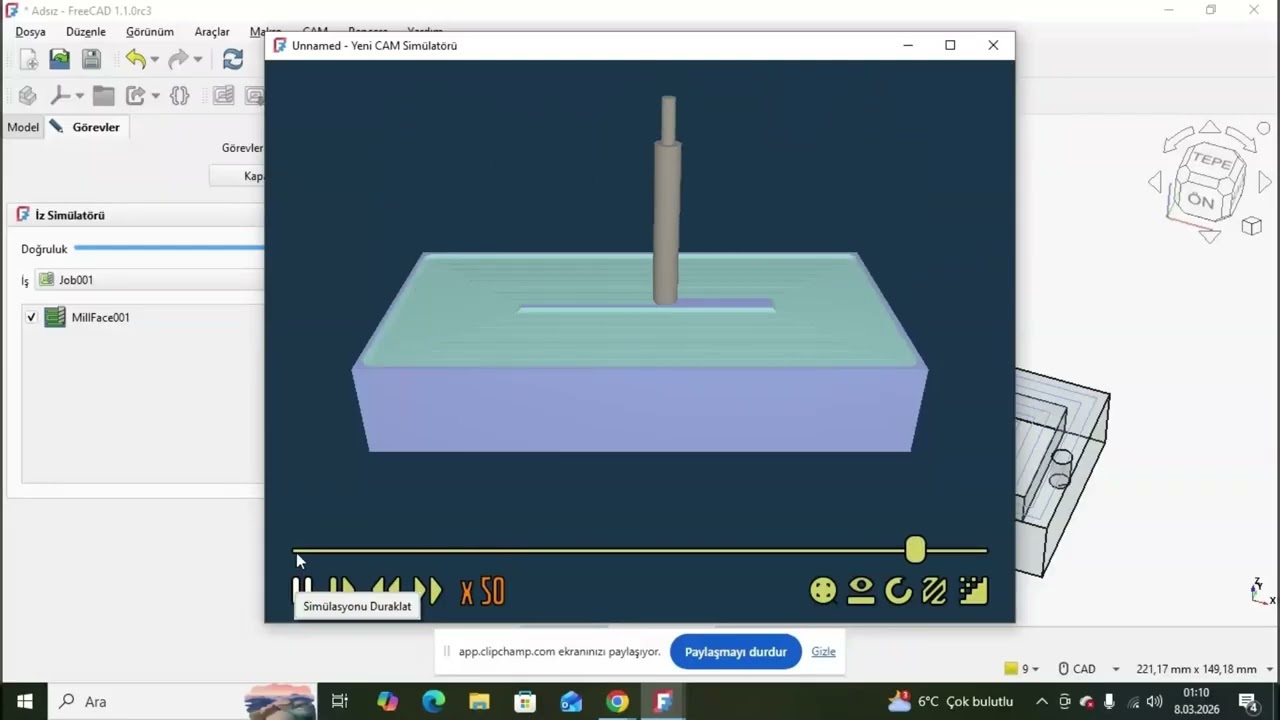Open the Windows Start menu
The image size is (1280, 720).
[x=24, y=701]
